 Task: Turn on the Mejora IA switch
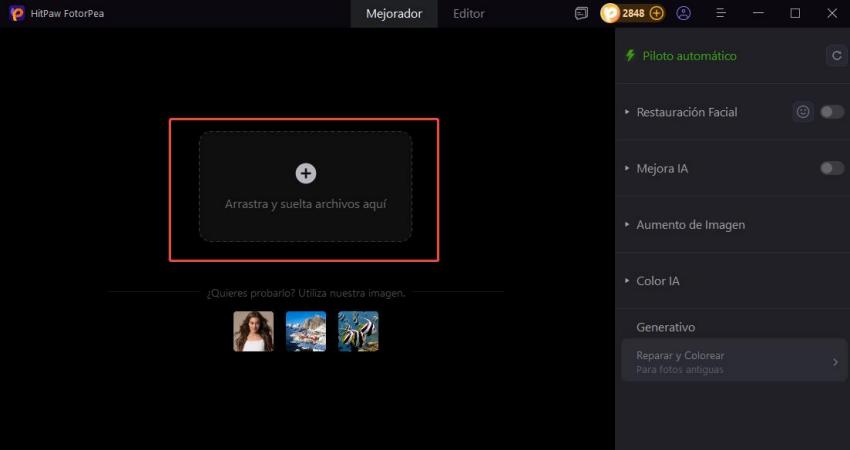[832, 168]
